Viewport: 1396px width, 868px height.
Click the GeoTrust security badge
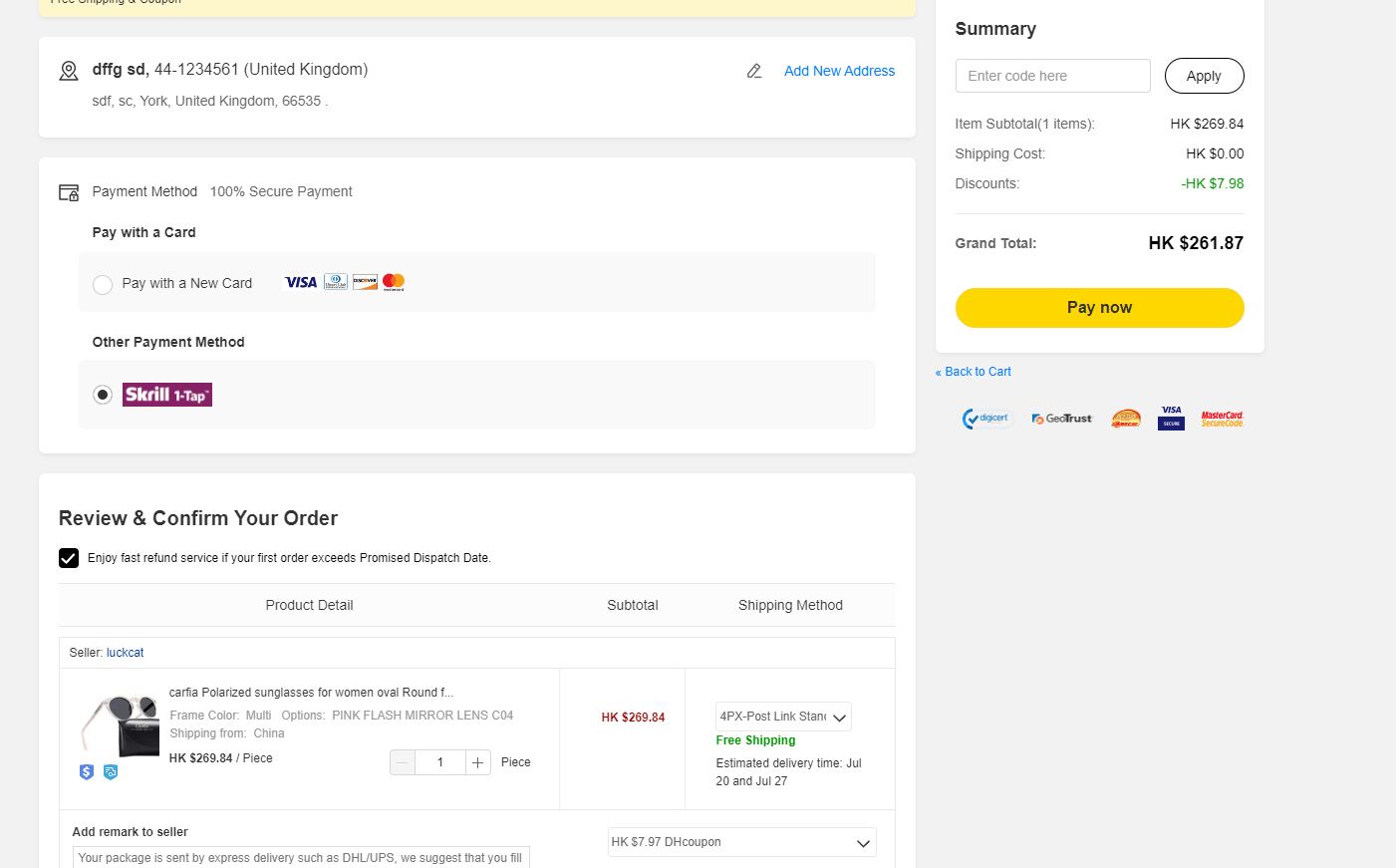coord(1062,420)
